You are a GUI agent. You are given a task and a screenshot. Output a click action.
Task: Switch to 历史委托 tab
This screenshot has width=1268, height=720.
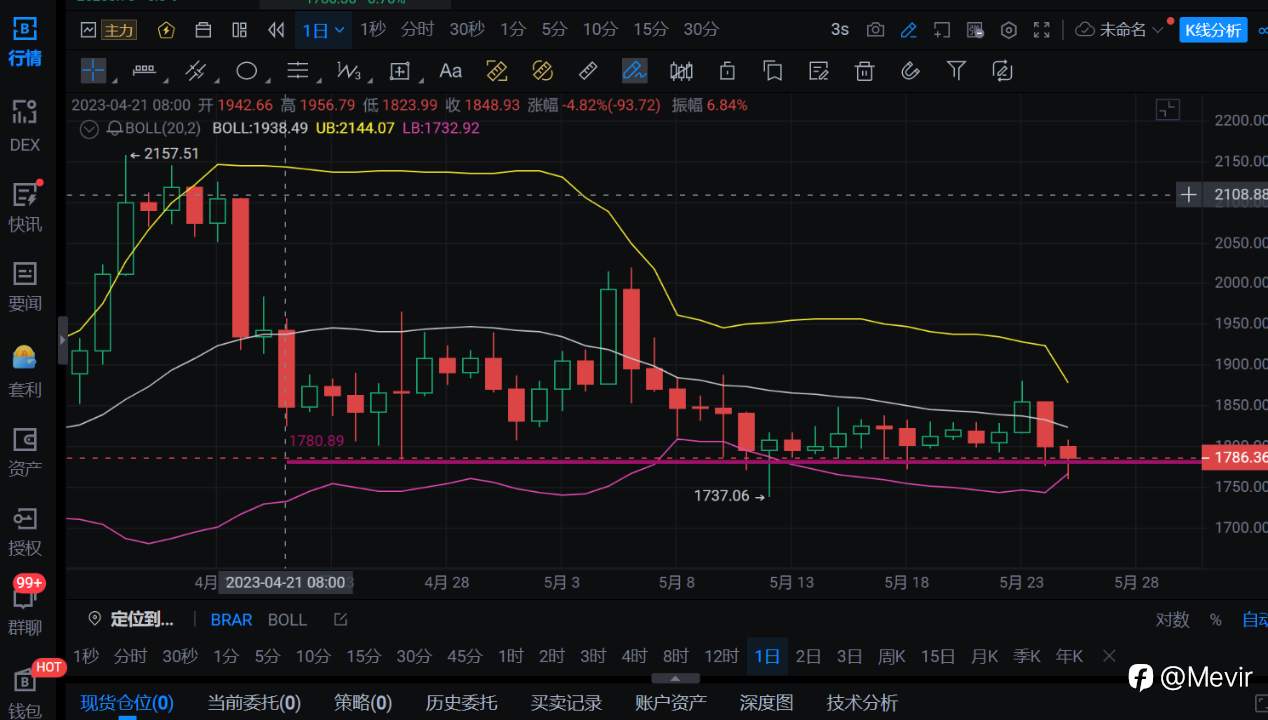tap(461, 703)
